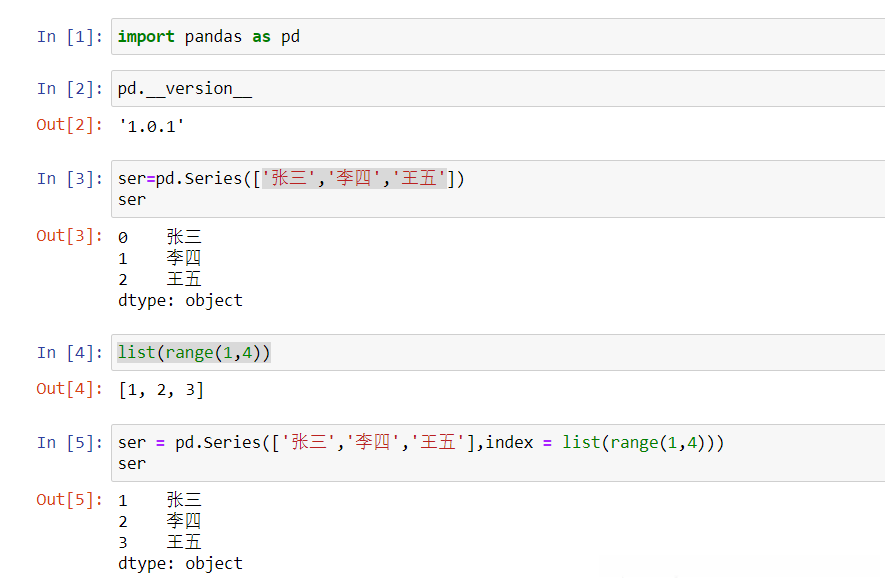Select the Out[5] prompt label
This screenshot has width=885, height=587.
(70, 499)
